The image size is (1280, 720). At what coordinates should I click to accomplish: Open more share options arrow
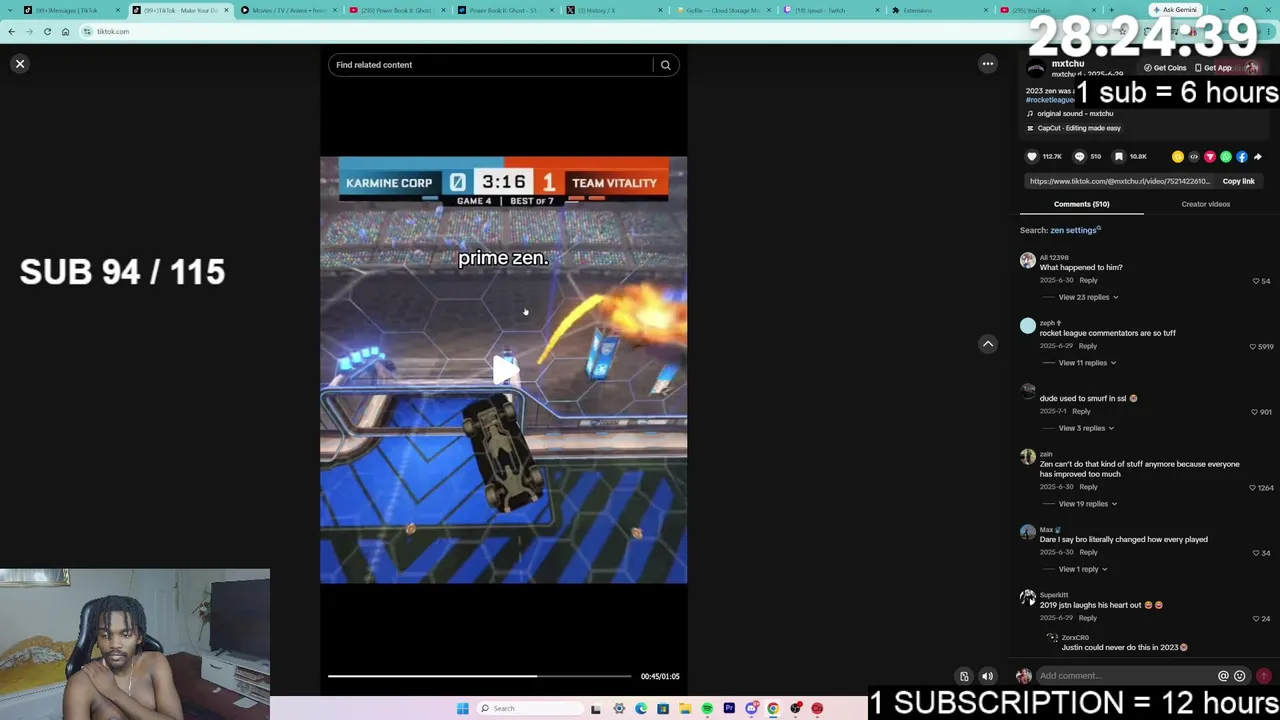[x=1258, y=157]
